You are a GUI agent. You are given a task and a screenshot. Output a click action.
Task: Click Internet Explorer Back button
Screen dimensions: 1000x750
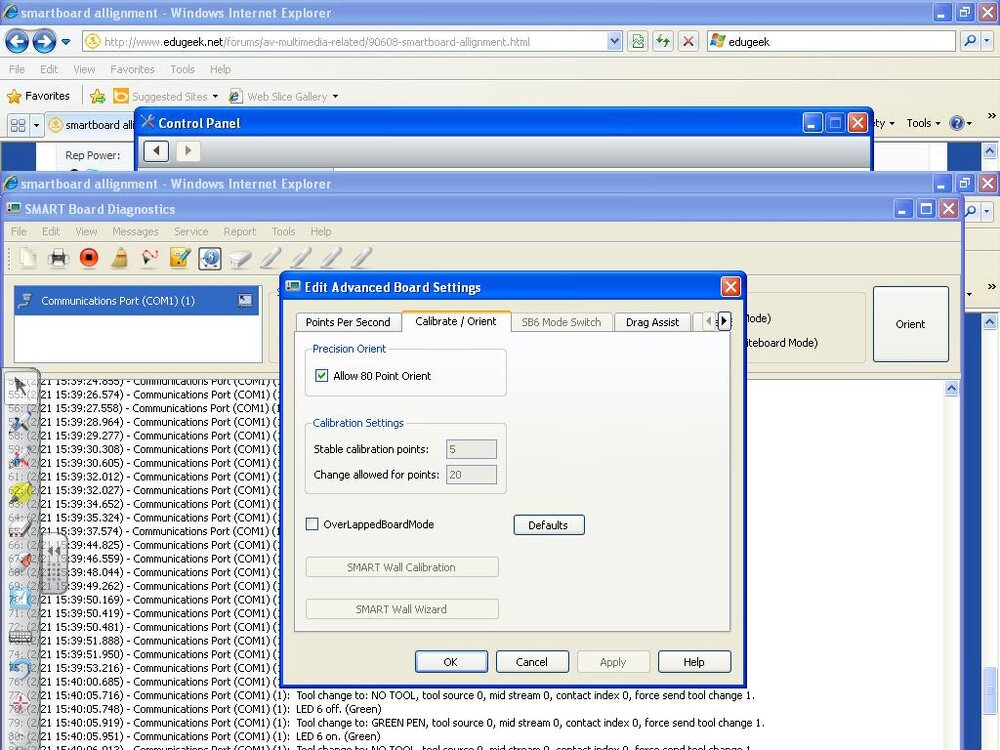point(17,41)
